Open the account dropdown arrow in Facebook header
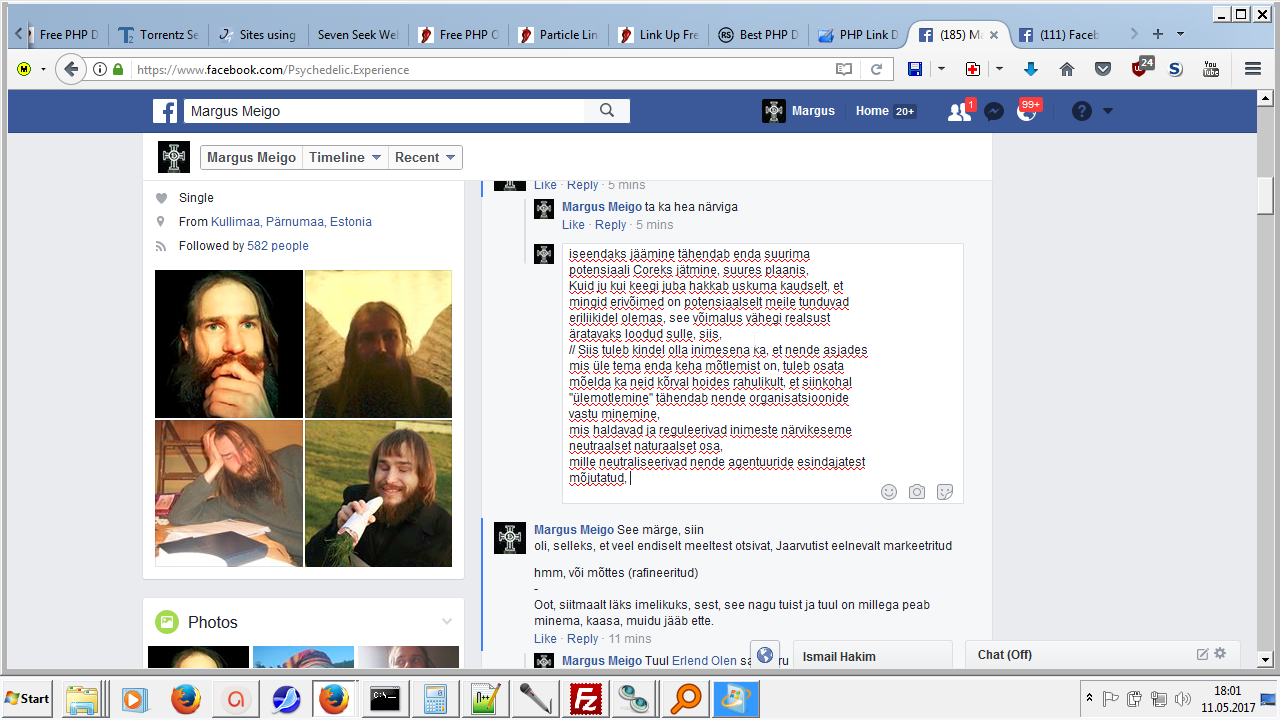This screenshot has width=1280, height=720. (1108, 111)
